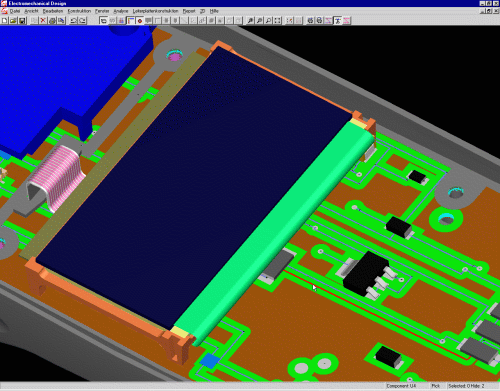Click the Pick field in the status bar
The width and height of the screenshot is (500, 391).
click(x=436, y=386)
